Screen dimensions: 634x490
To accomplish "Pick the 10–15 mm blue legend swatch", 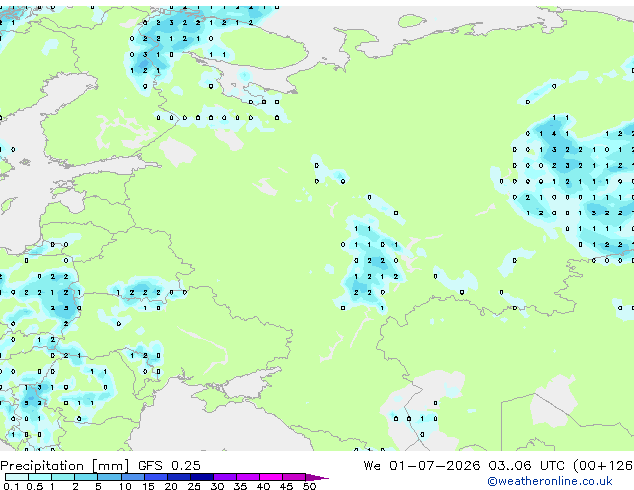I will [132, 477].
